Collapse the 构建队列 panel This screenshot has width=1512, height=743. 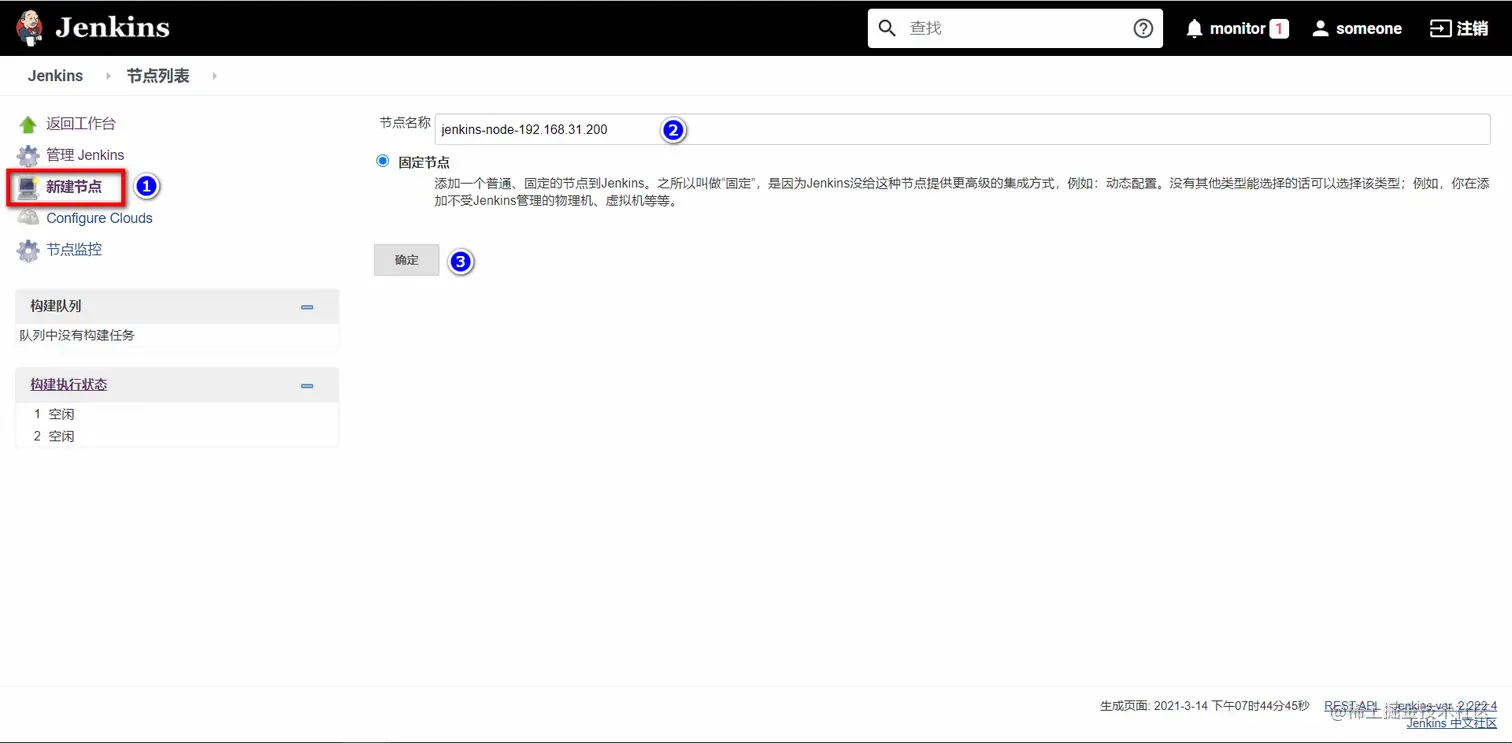click(307, 307)
